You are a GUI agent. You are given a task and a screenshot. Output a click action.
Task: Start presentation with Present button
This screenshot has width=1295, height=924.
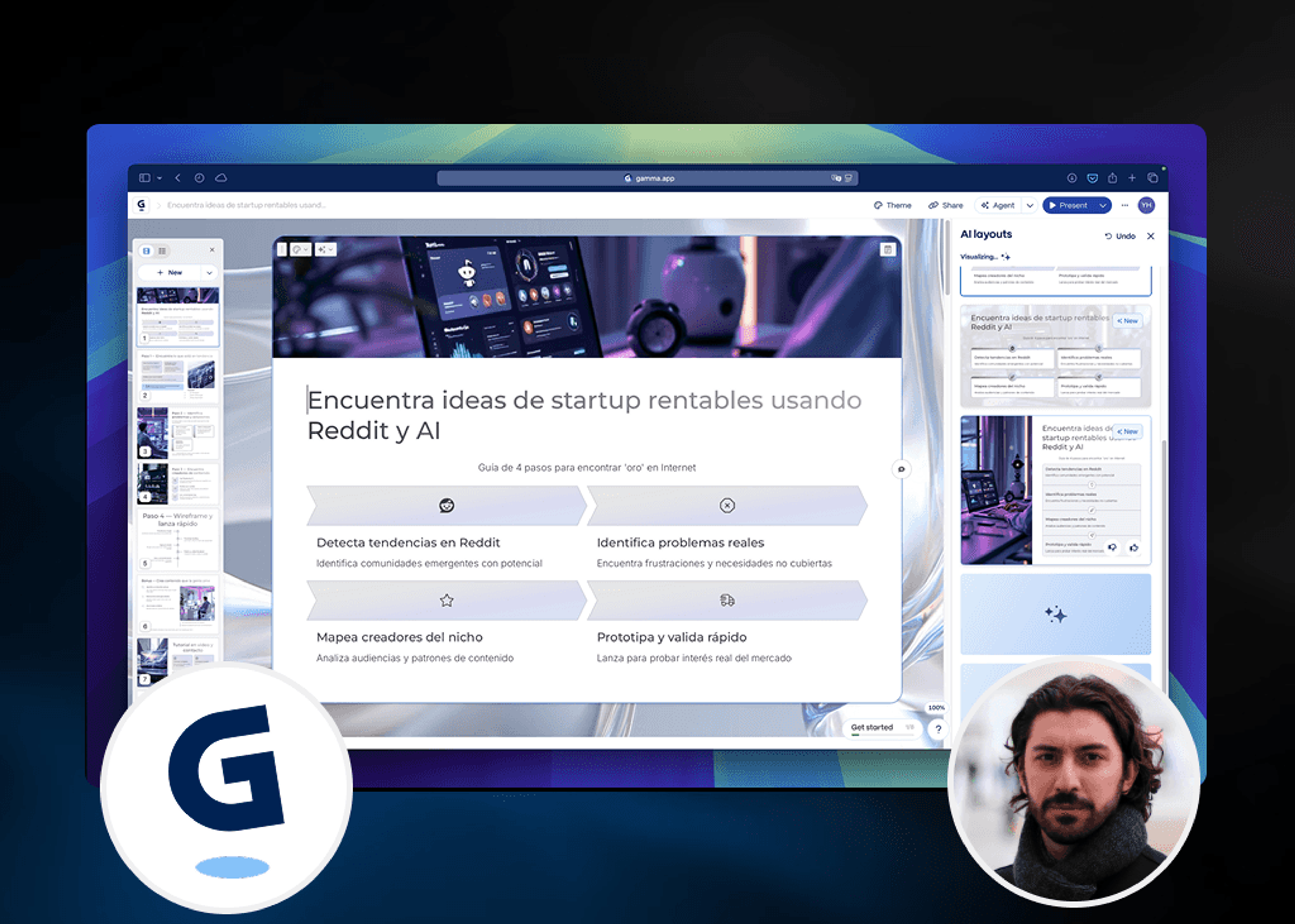[1068, 205]
